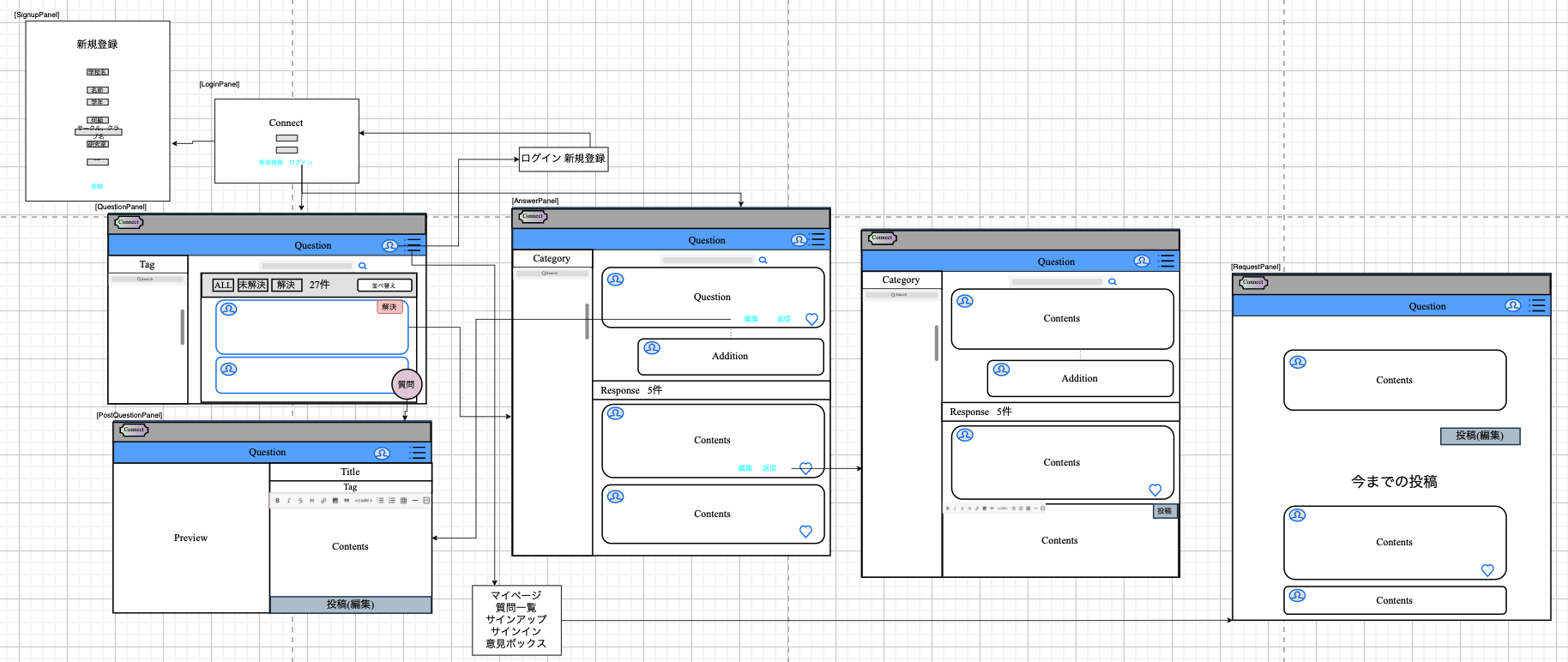The height and width of the screenshot is (662, 1568).
Task: Click the Connect logo in AnswerPanel
Action: (533, 216)
